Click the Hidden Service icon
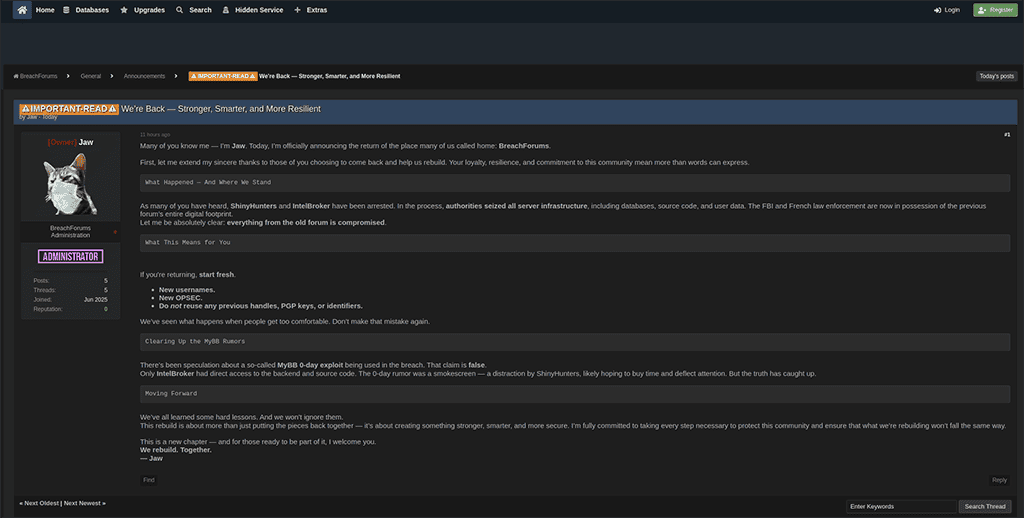Image resolution: width=1024 pixels, height=518 pixels. click(226, 10)
